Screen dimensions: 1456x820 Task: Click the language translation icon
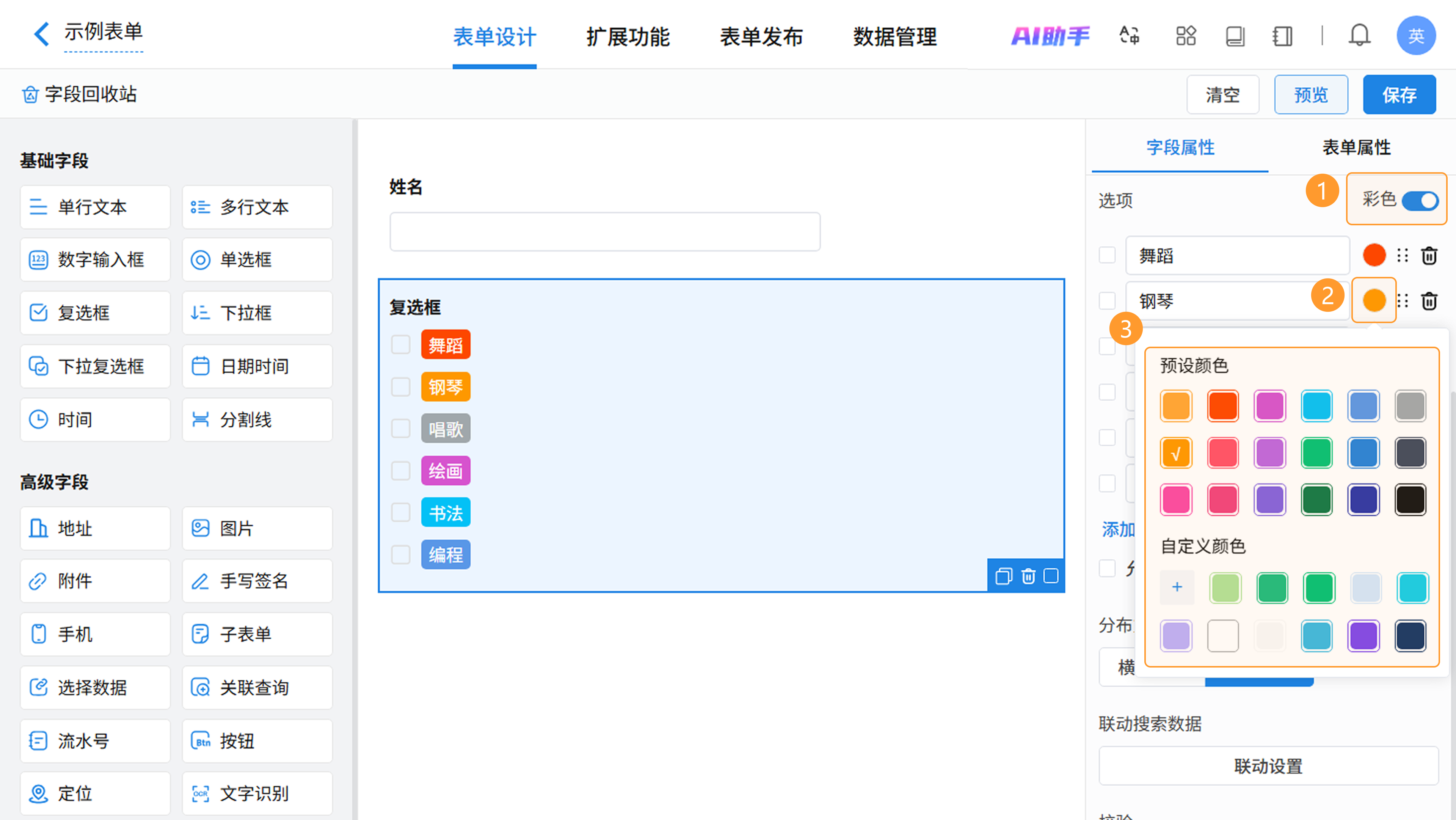click(1129, 36)
